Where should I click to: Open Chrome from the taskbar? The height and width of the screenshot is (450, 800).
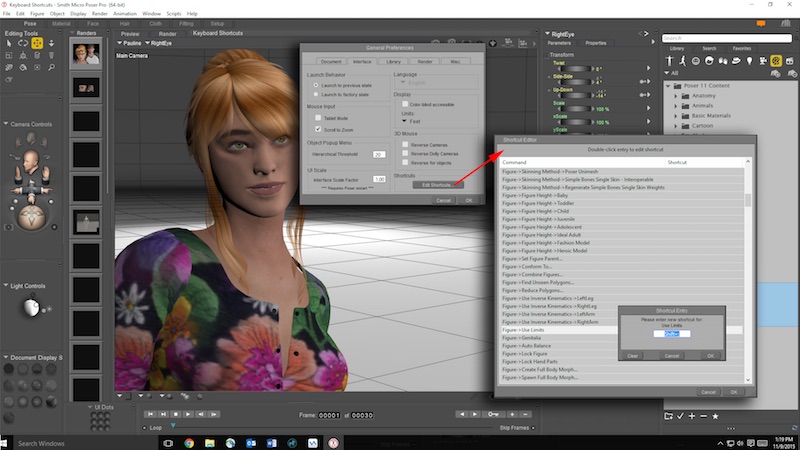click(189, 443)
